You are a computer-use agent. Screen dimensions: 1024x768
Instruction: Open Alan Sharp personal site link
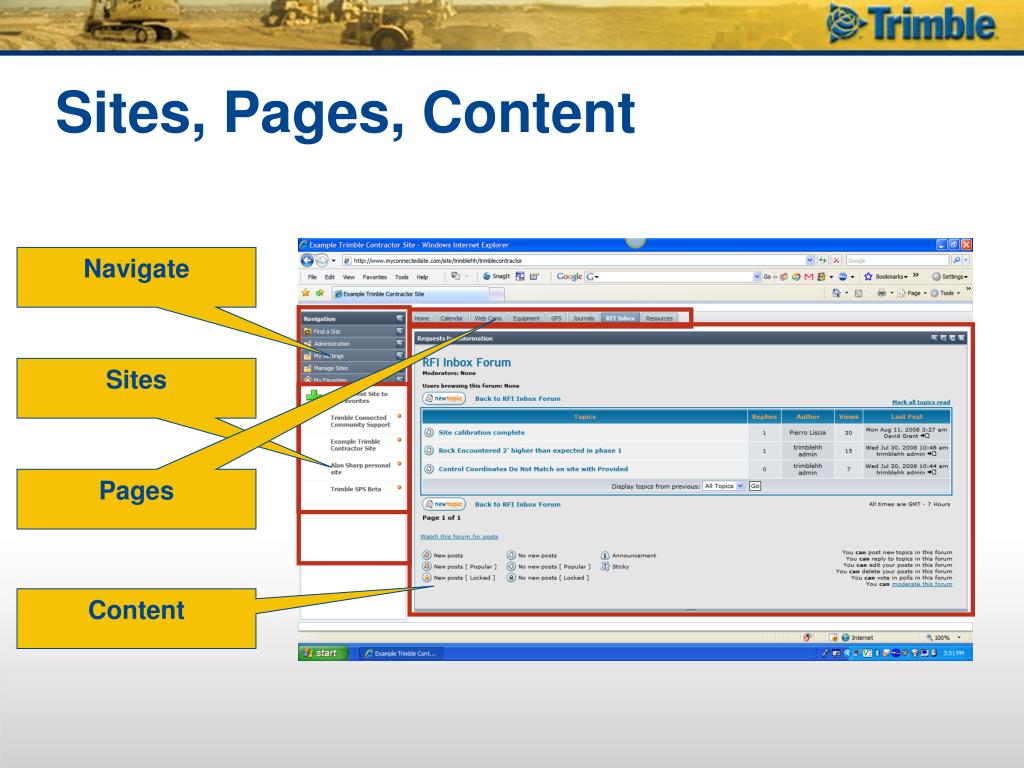(x=360, y=468)
